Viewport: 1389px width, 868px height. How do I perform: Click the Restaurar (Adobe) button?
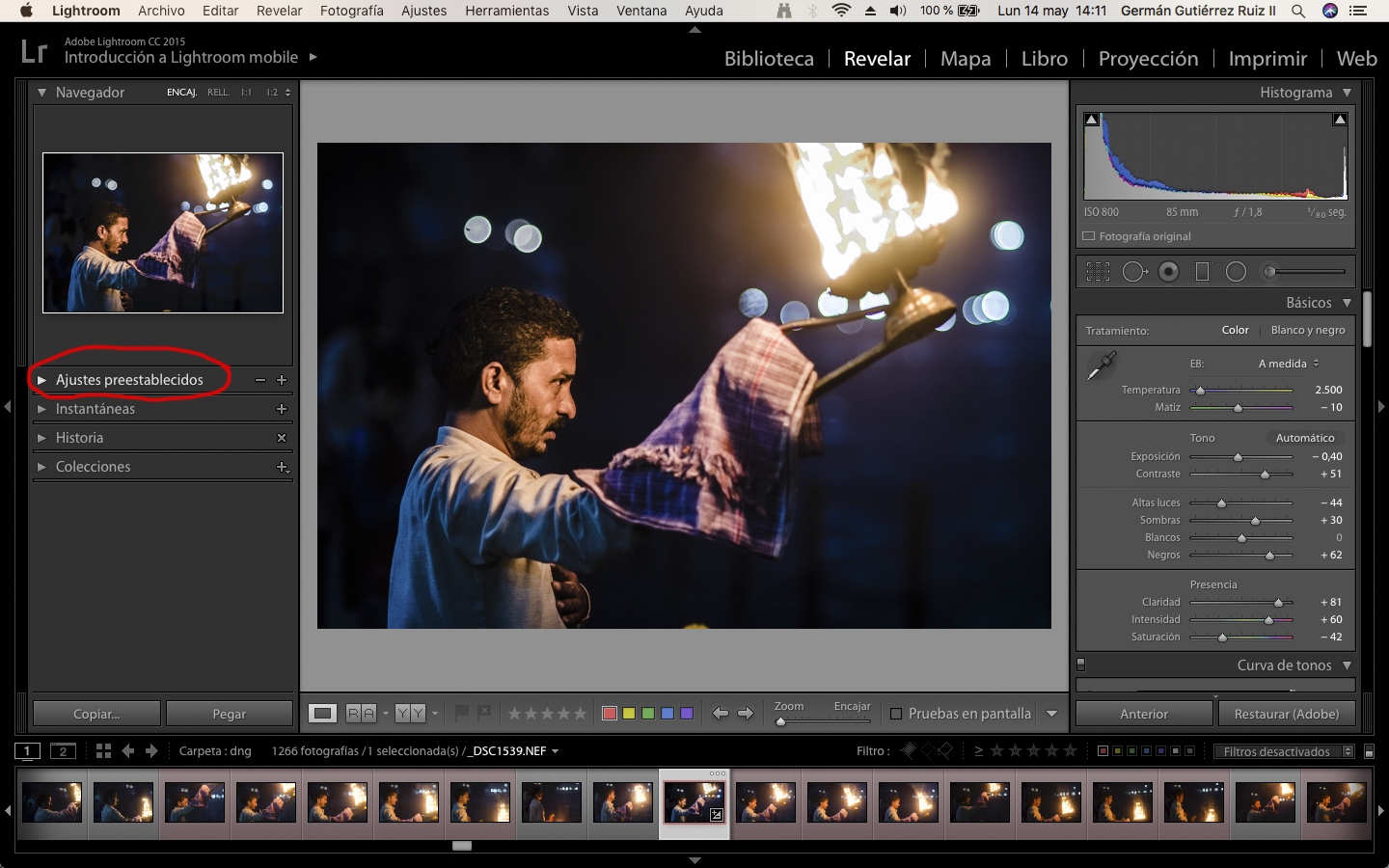1286,714
